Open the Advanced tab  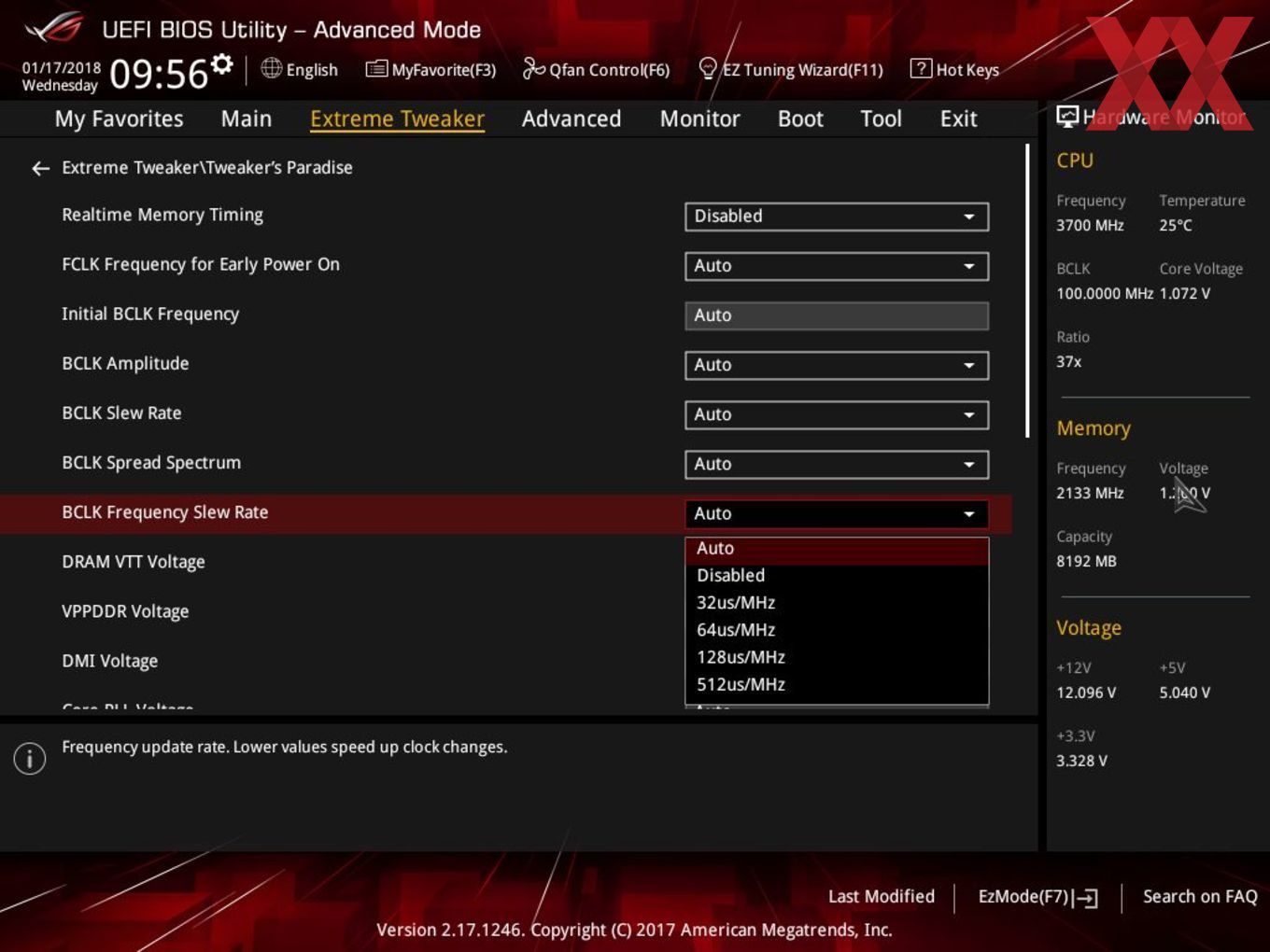pos(571,119)
